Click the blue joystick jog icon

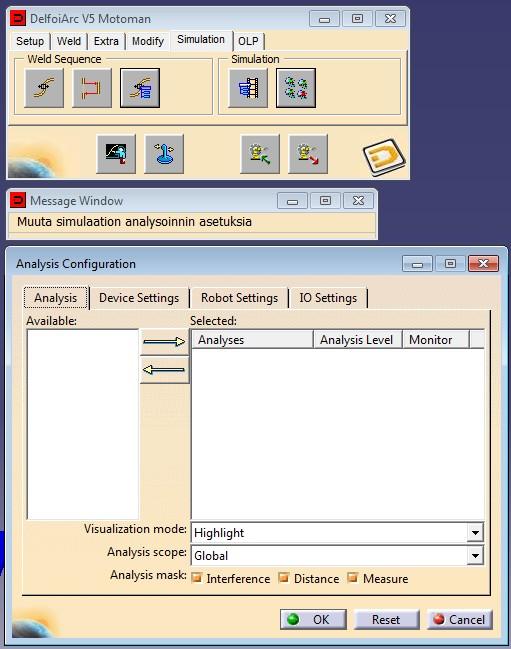(164, 154)
